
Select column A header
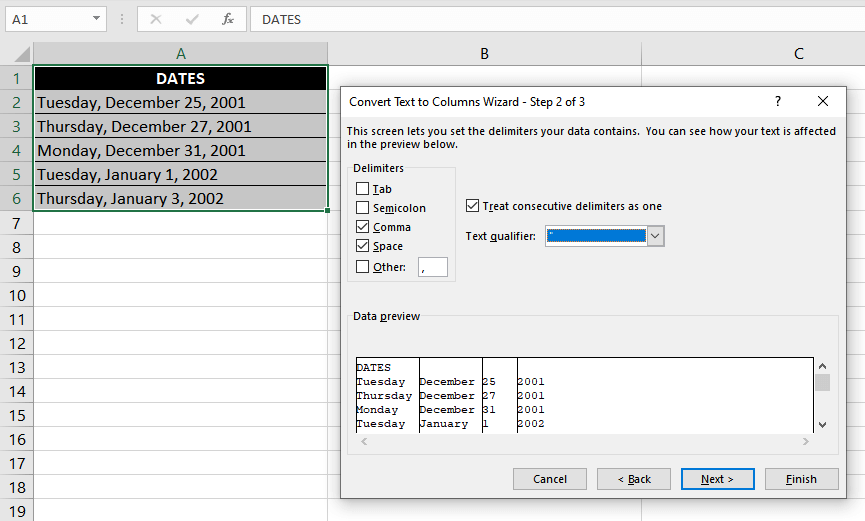coord(180,54)
